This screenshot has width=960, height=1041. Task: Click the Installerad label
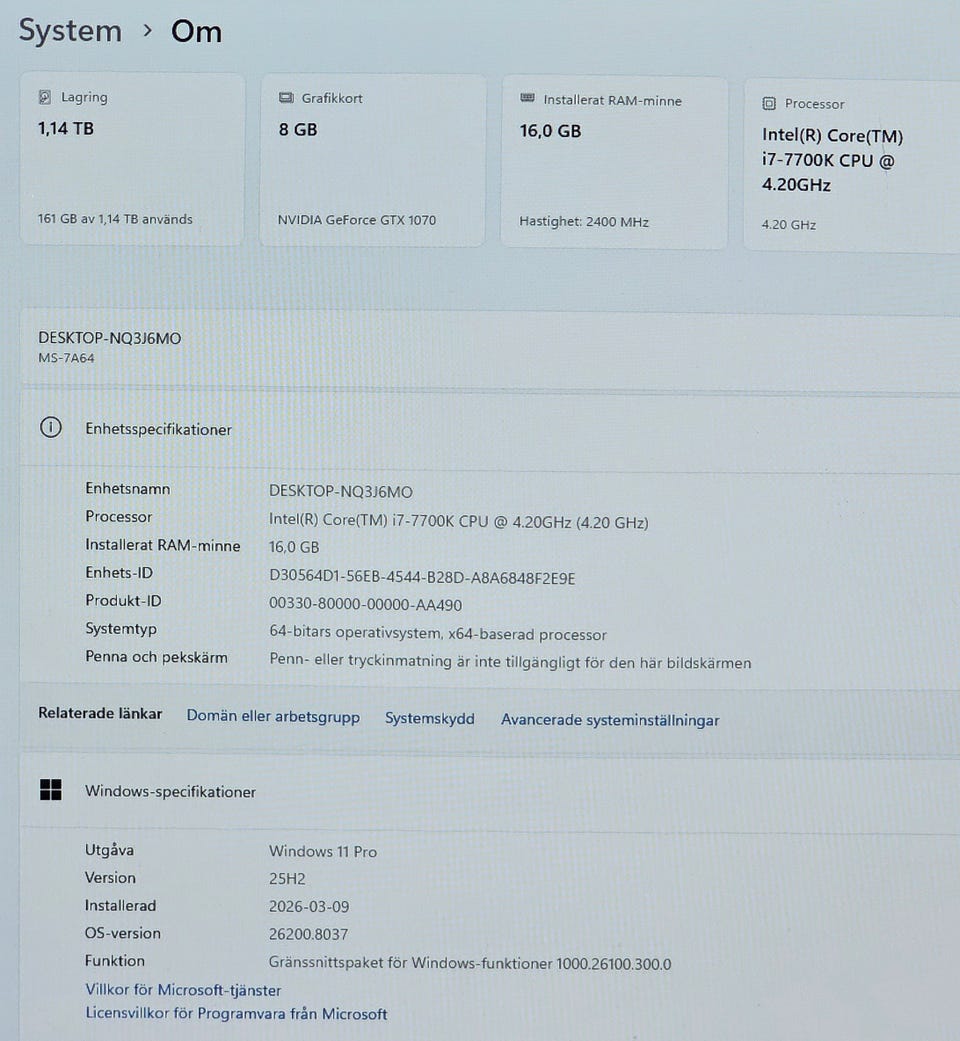click(x=120, y=906)
